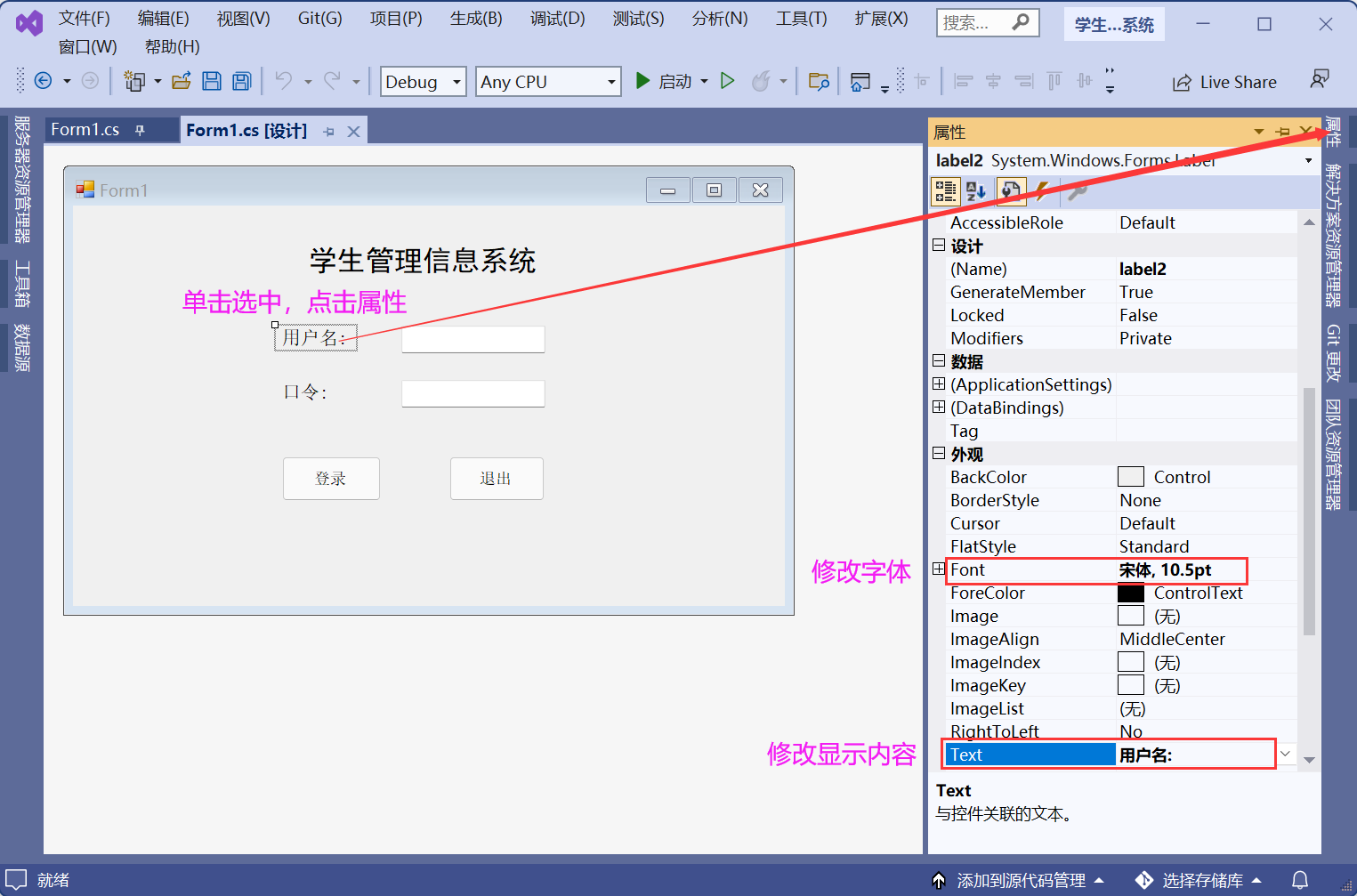Expand the Font property node
This screenshot has height=896, width=1357.
(x=939, y=569)
